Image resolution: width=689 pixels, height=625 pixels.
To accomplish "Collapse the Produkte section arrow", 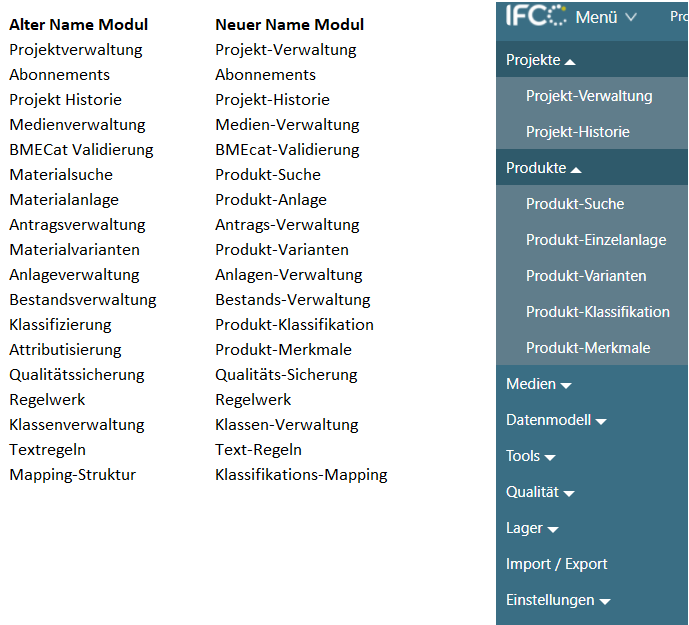I will [x=576, y=170].
